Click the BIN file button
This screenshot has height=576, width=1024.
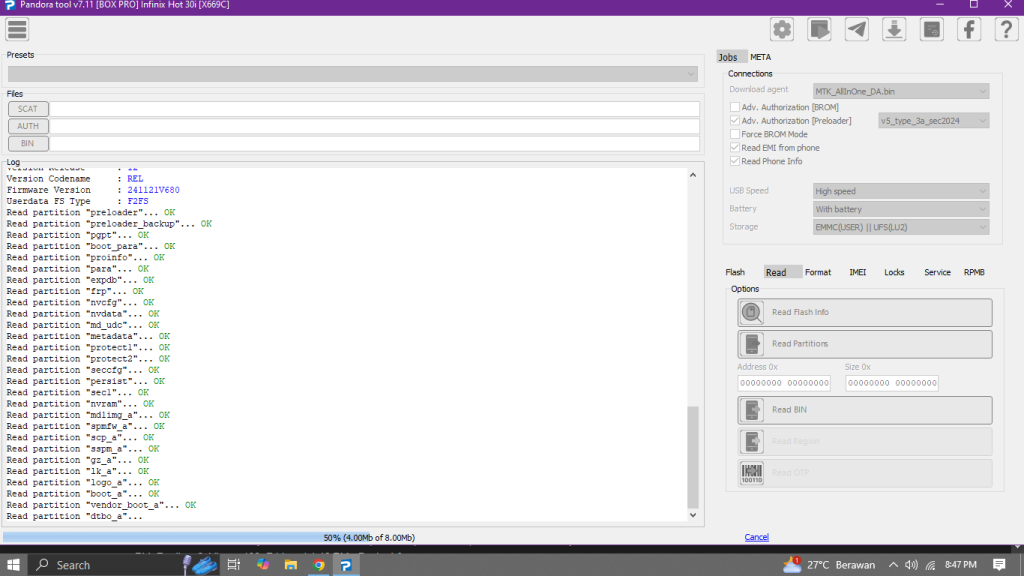point(27,143)
